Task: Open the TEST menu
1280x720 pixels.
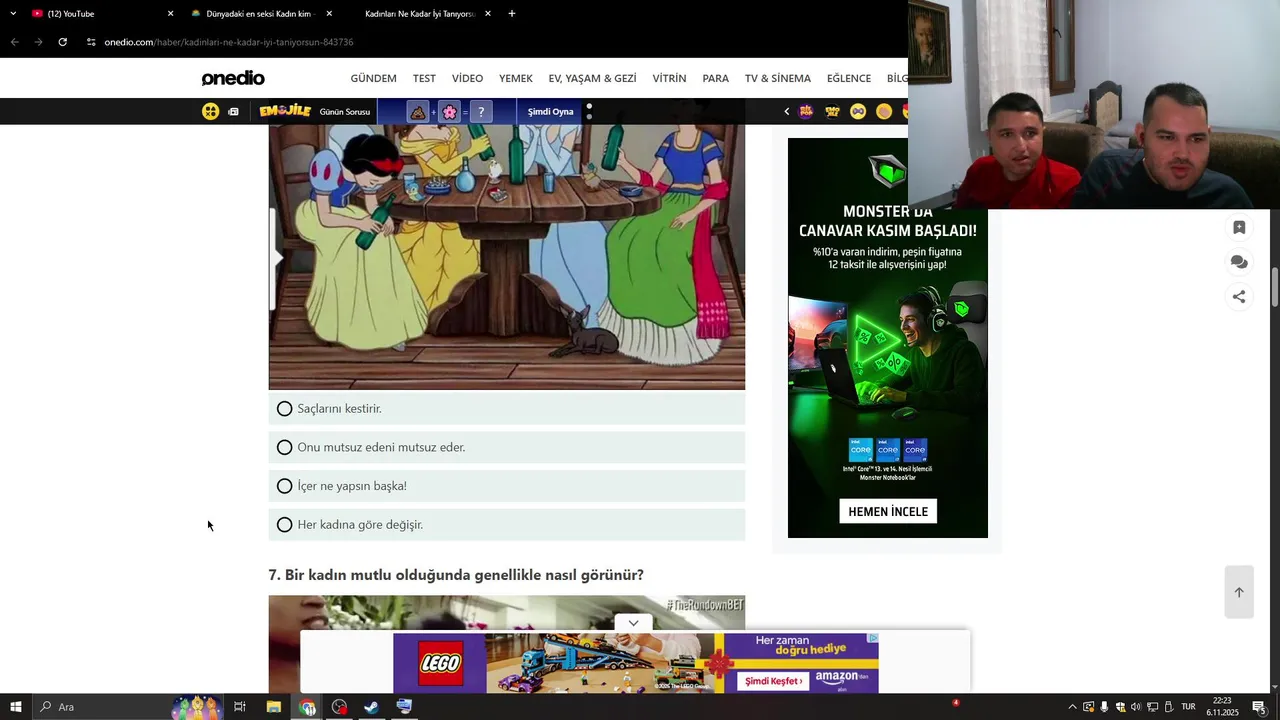Action: 424,78
